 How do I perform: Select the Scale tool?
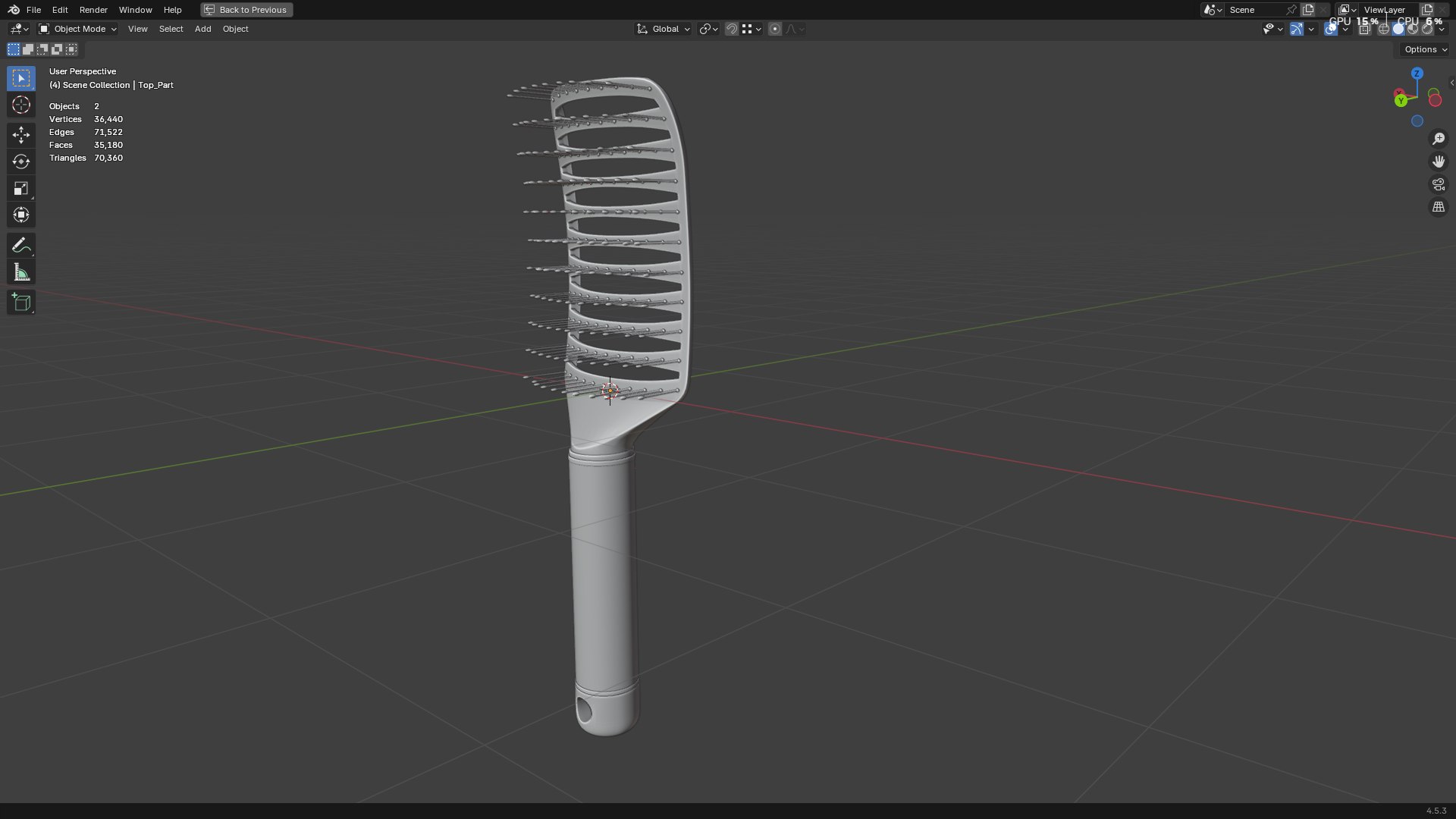21,188
